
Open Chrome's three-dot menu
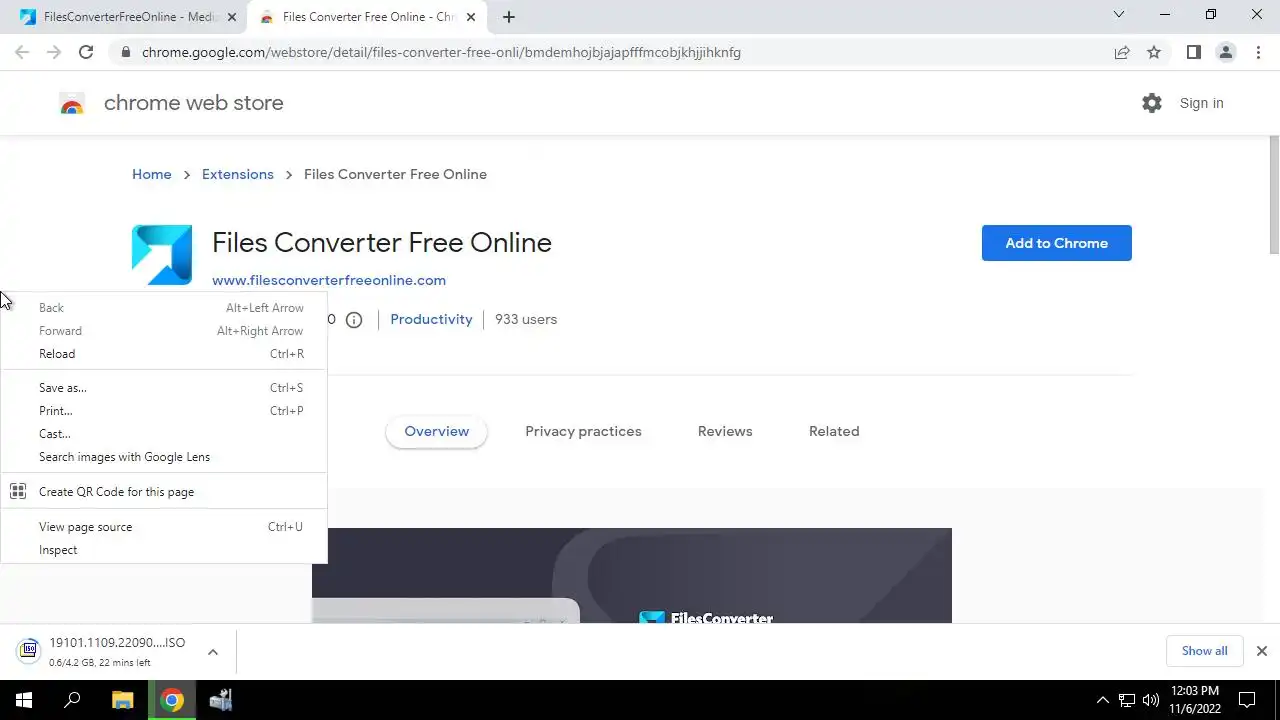coord(1258,52)
